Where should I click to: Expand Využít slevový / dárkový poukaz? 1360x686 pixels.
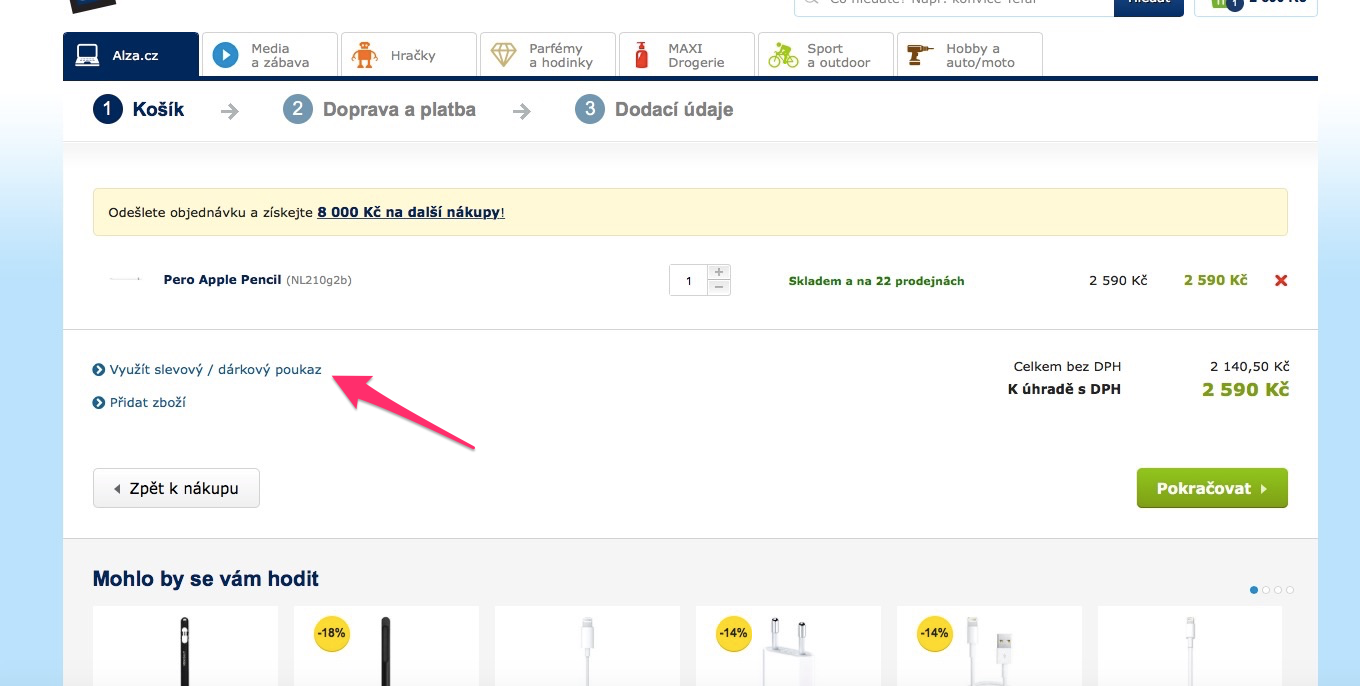point(207,369)
